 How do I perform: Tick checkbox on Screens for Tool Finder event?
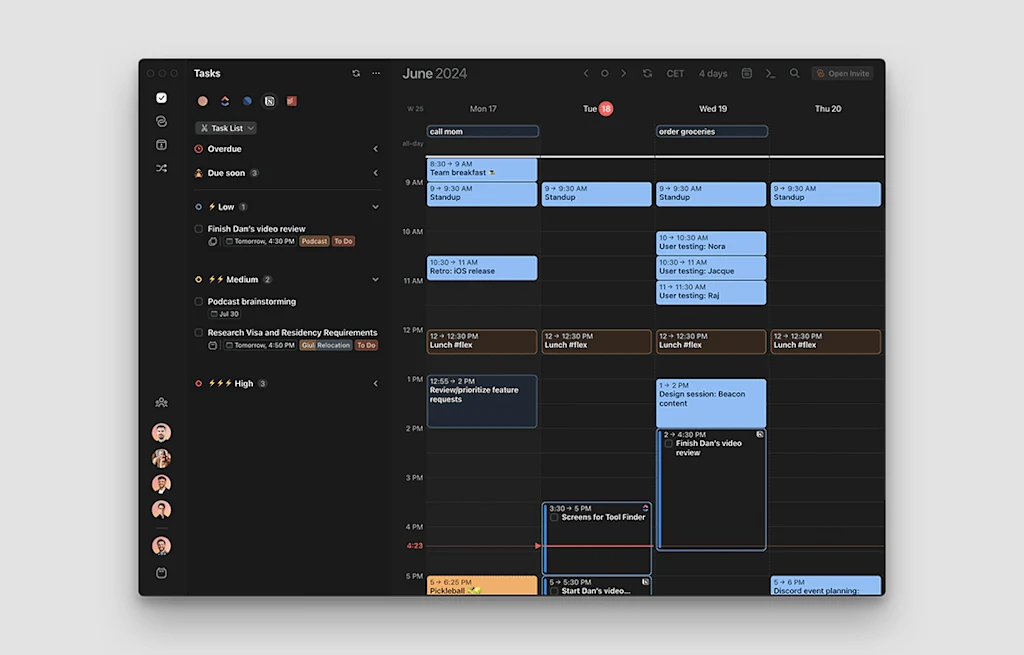pyautogui.click(x=554, y=518)
